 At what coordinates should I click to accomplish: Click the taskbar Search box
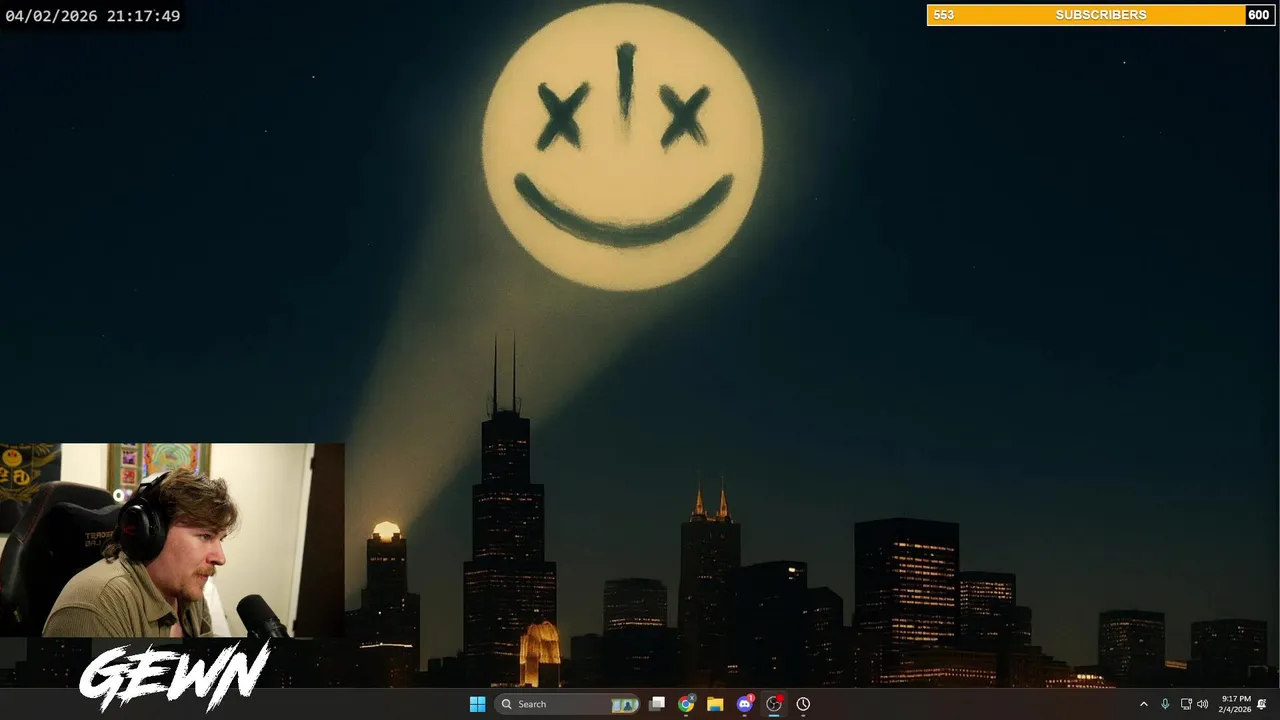pyautogui.click(x=568, y=704)
